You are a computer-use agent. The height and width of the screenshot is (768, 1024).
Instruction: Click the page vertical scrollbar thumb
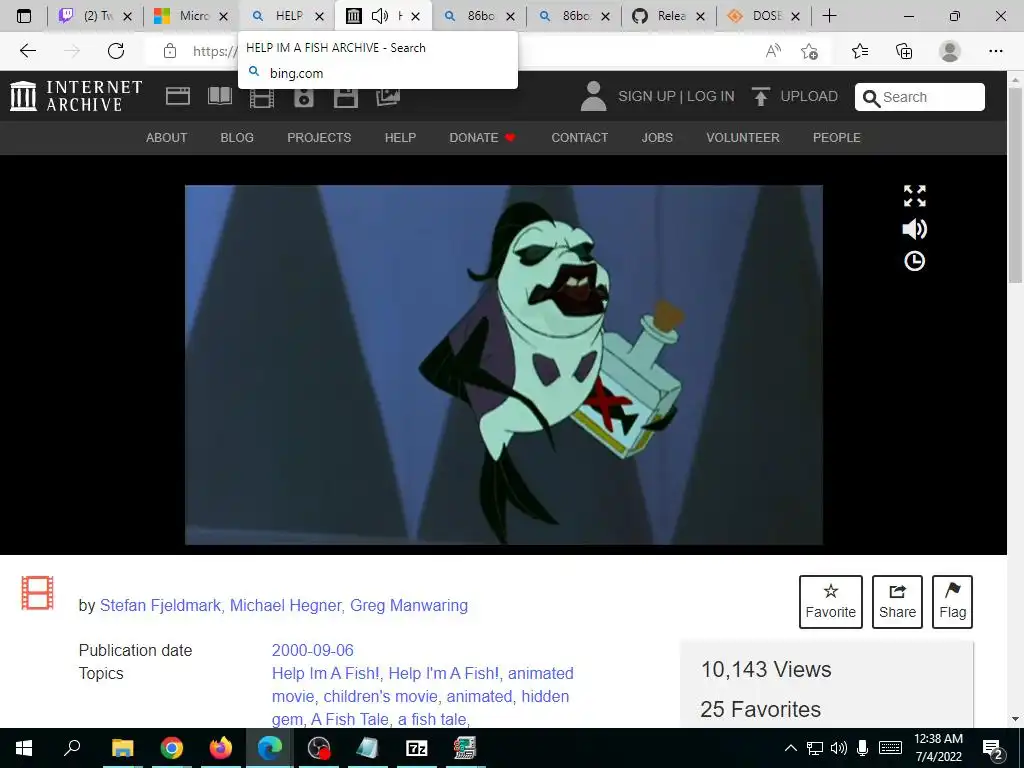point(1015,185)
